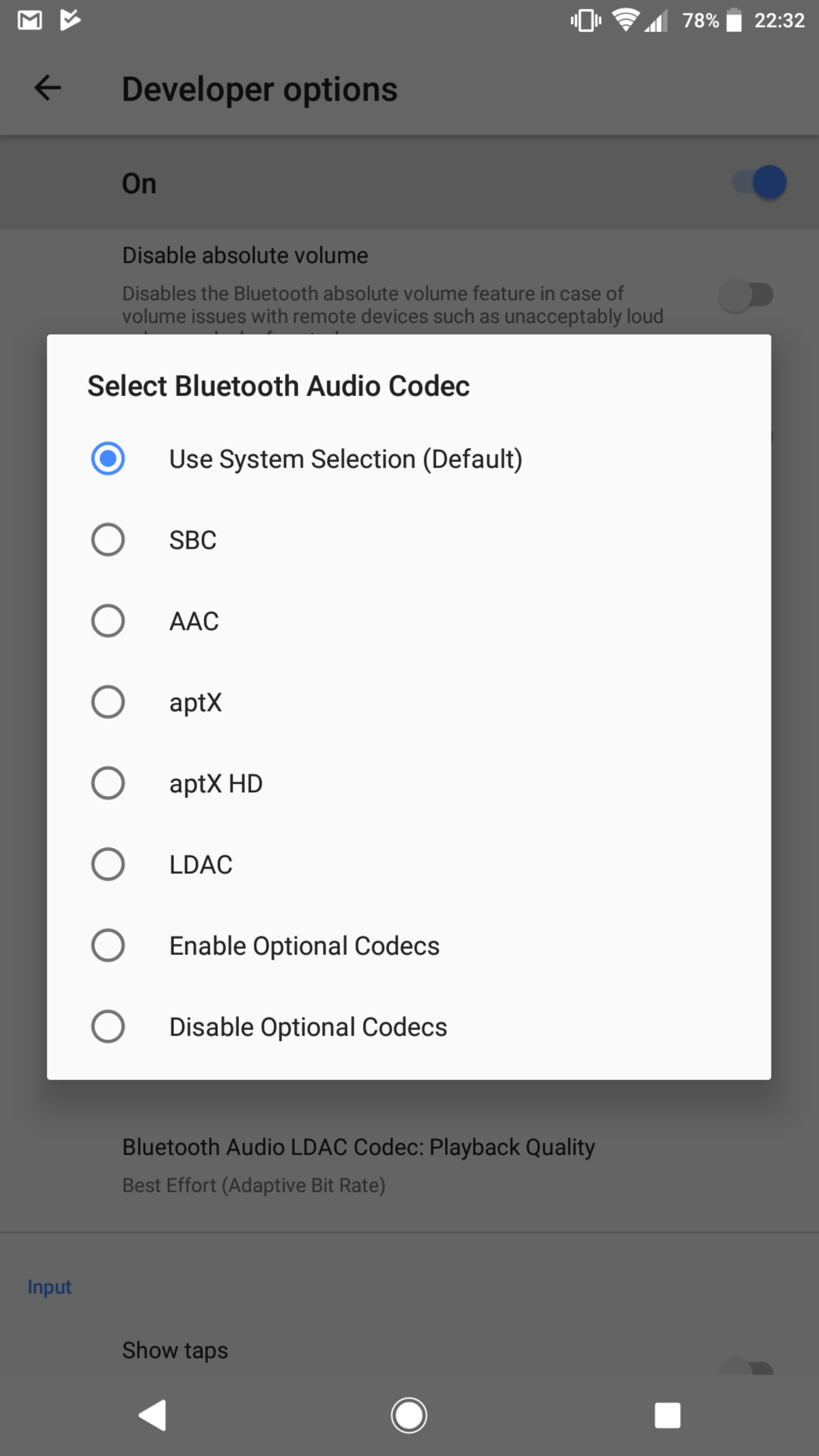Tap the vibrate mode status icon

(585, 20)
